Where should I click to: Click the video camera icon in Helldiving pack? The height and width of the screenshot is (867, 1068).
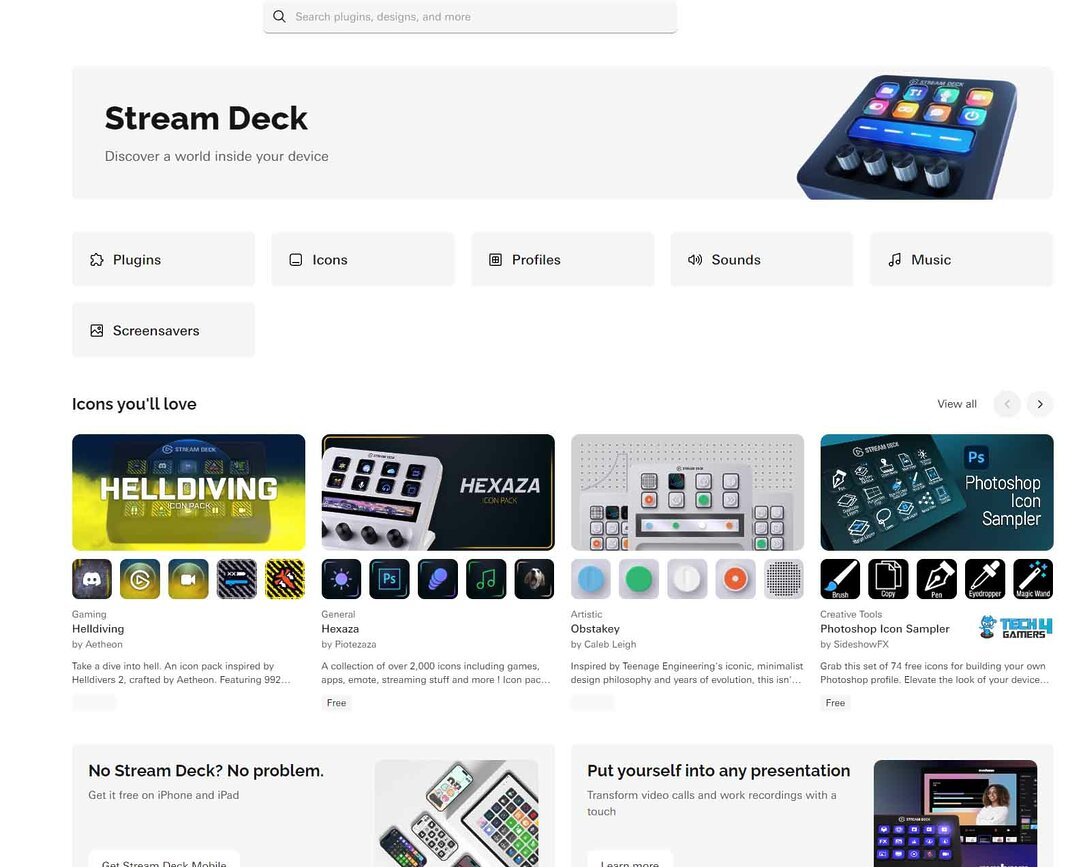coord(188,579)
